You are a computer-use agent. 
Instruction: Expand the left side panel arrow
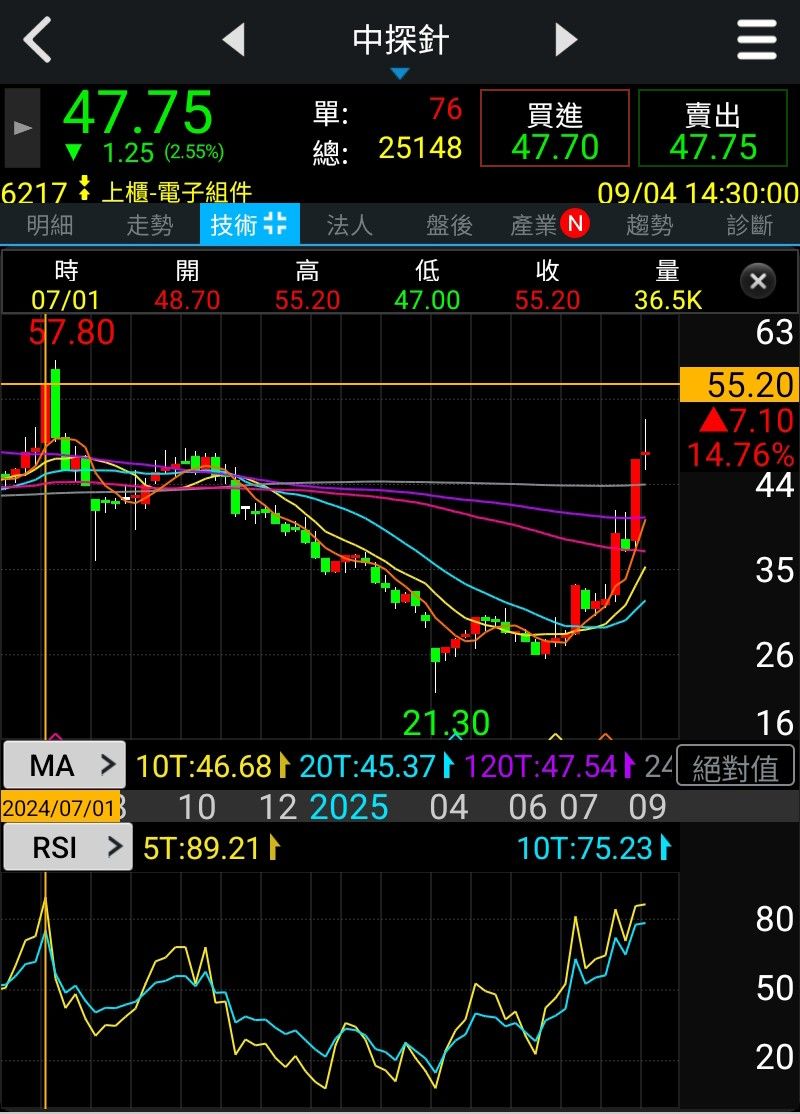point(22,128)
